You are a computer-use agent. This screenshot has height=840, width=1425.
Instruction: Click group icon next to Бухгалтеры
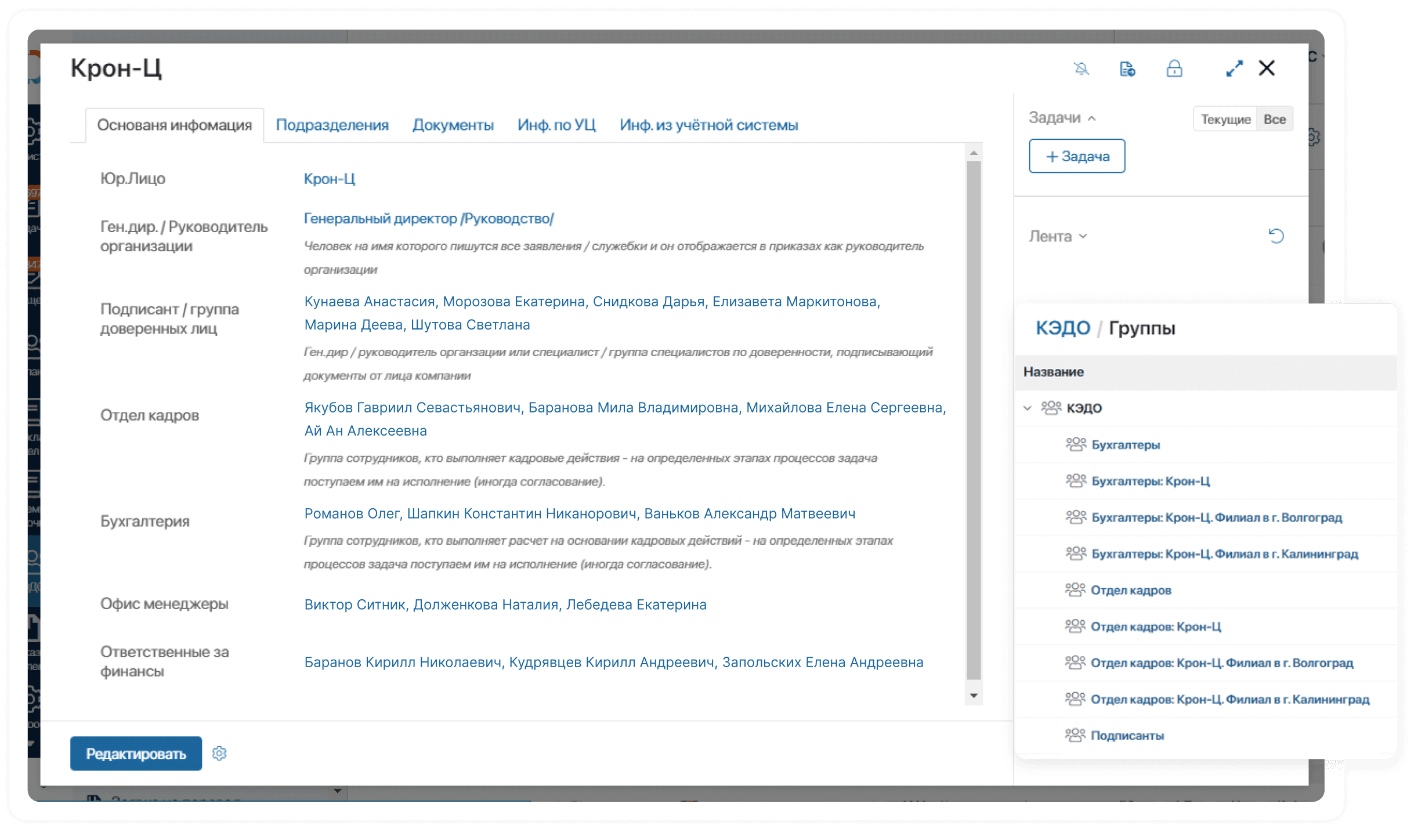[1076, 444]
